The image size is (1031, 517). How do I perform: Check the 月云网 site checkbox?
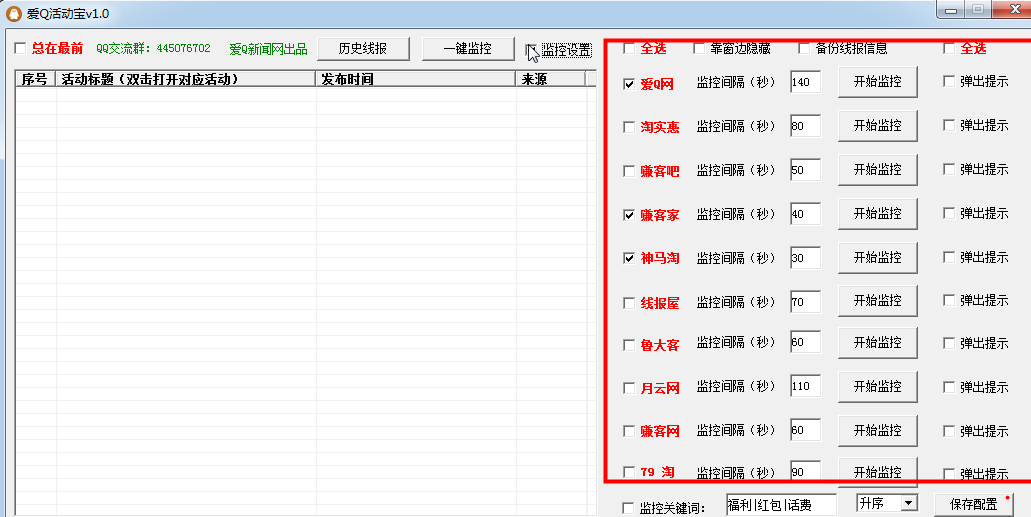pyautogui.click(x=629, y=388)
